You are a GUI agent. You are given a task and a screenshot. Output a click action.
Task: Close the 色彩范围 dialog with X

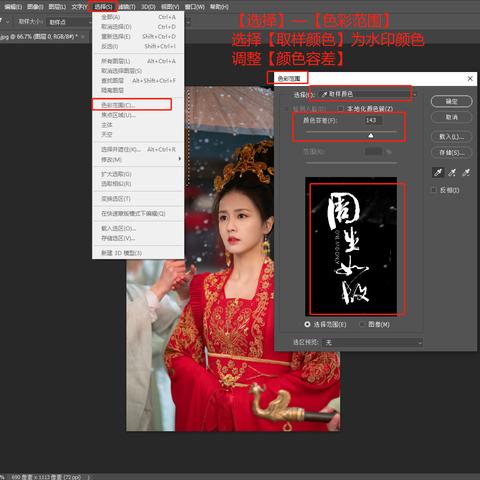(470, 78)
